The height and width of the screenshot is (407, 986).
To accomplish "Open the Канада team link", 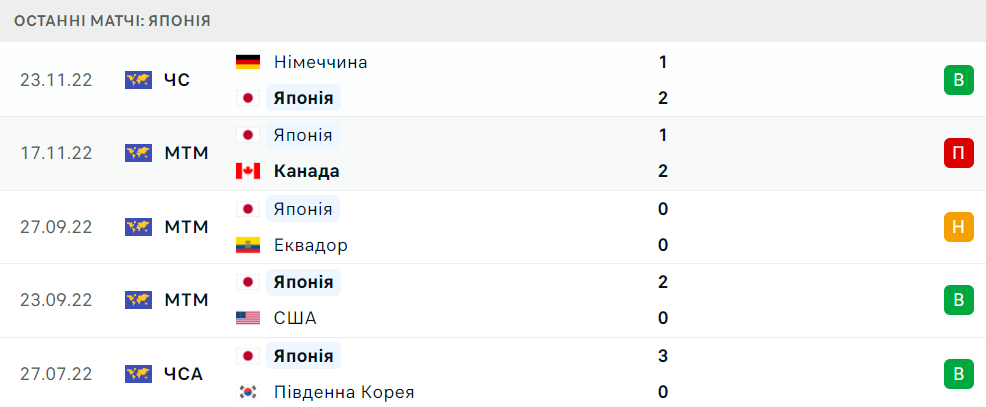I will pyautogui.click(x=306, y=171).
